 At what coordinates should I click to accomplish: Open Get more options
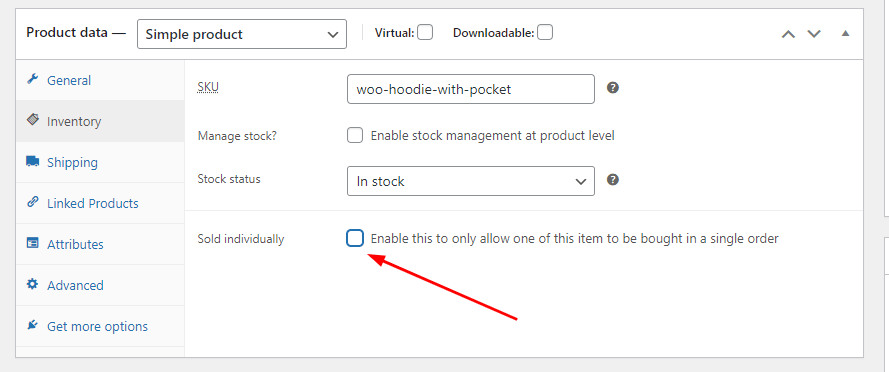[x=100, y=326]
